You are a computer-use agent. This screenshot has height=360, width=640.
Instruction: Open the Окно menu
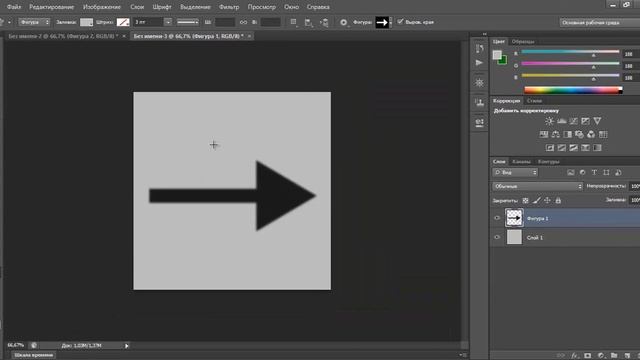[291, 7]
